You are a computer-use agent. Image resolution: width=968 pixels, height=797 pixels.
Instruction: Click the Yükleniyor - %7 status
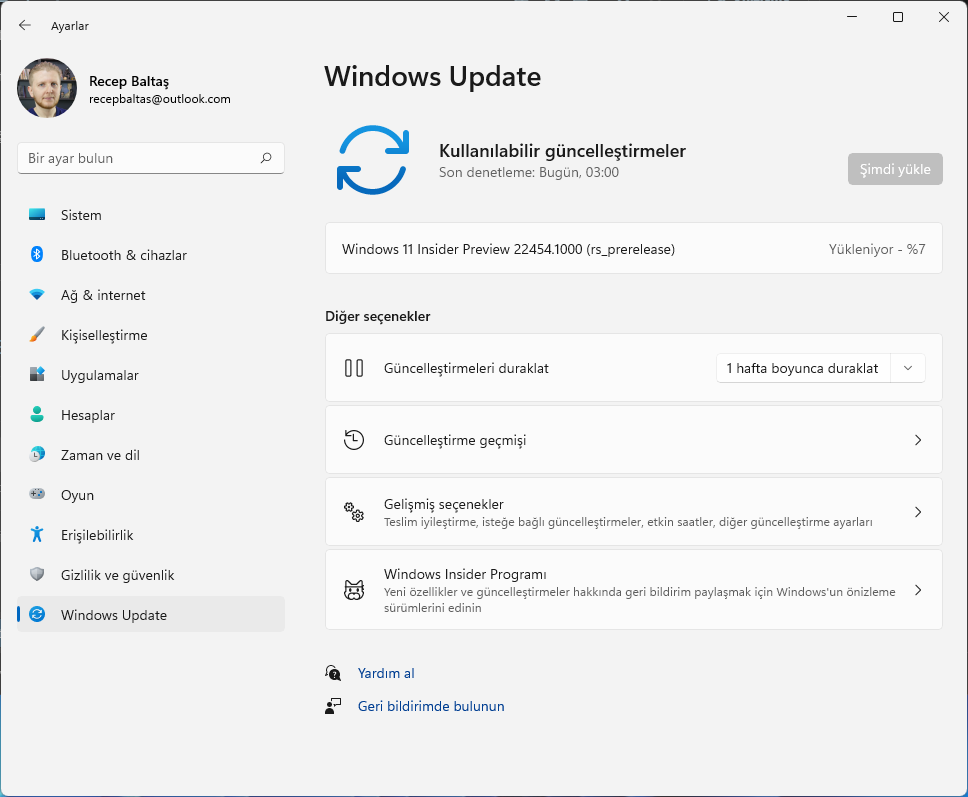[x=877, y=249]
